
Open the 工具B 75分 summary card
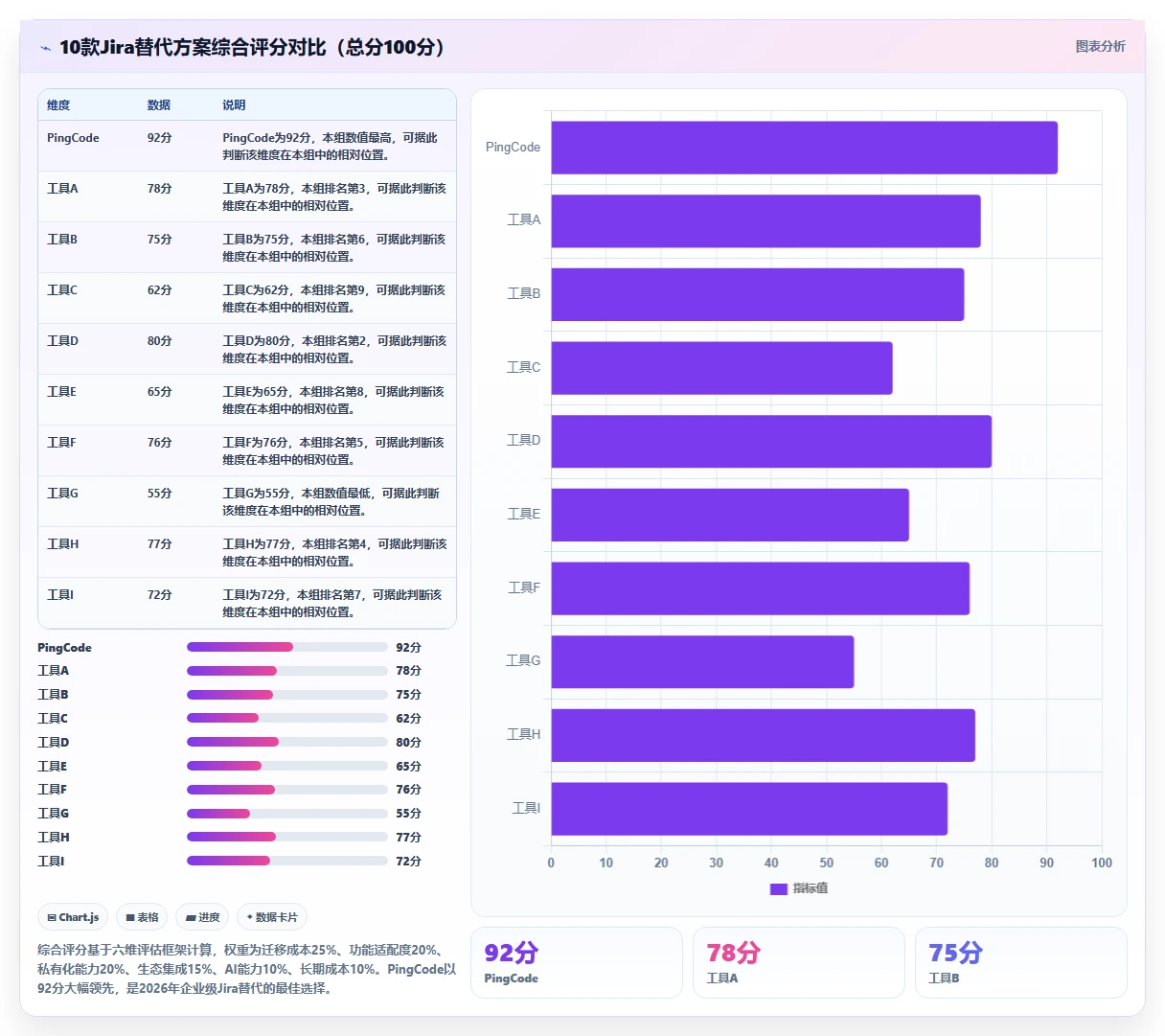[1021, 962]
